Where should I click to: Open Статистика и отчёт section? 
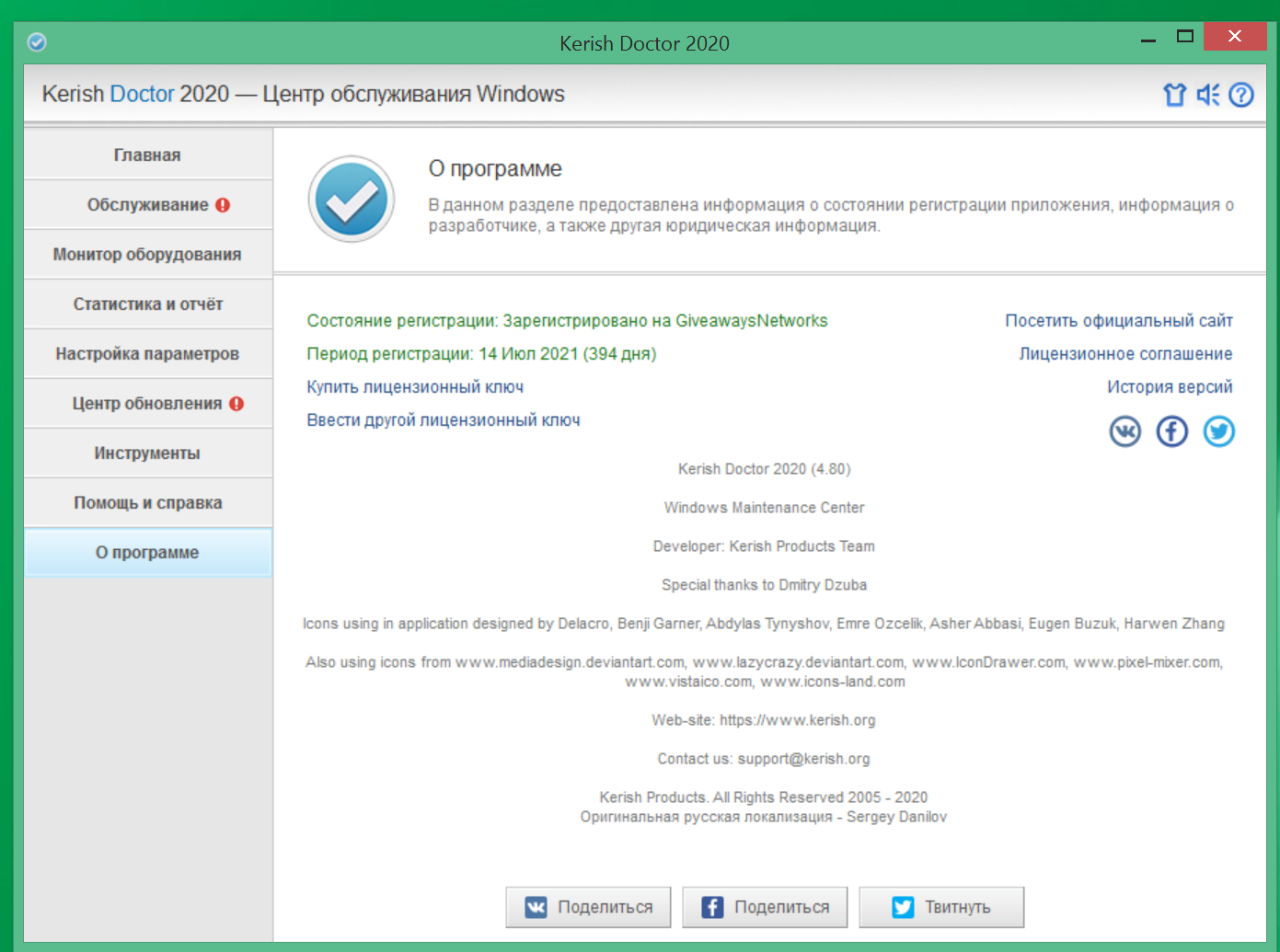point(147,304)
